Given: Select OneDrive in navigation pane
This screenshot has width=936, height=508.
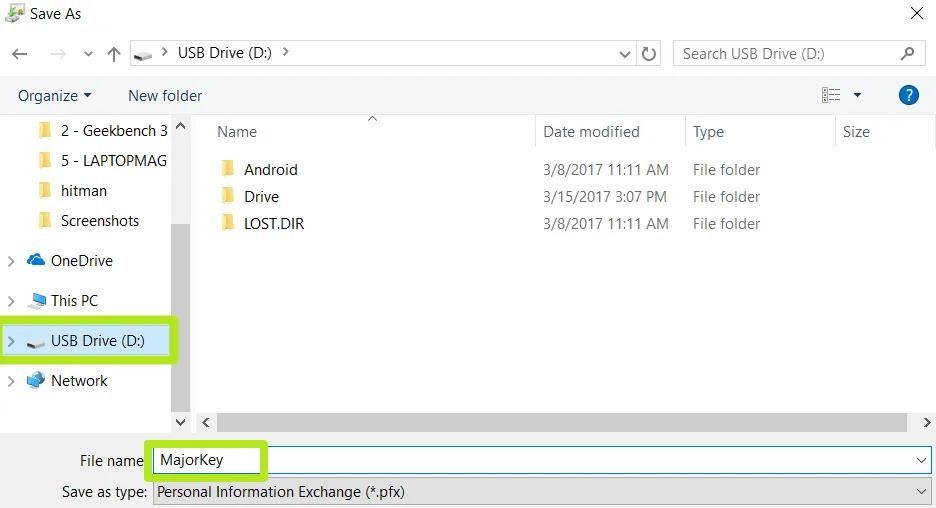Looking at the screenshot, I should 81,260.
